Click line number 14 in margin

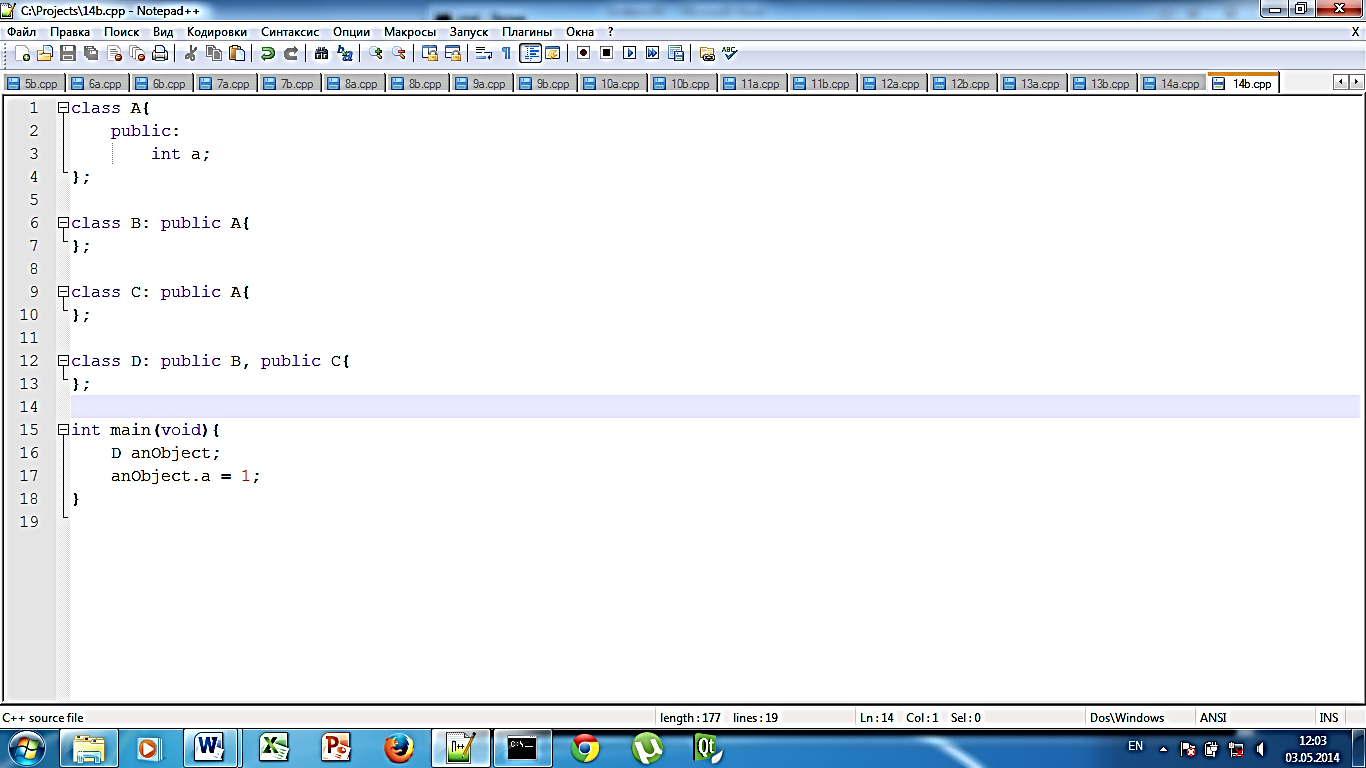30,407
